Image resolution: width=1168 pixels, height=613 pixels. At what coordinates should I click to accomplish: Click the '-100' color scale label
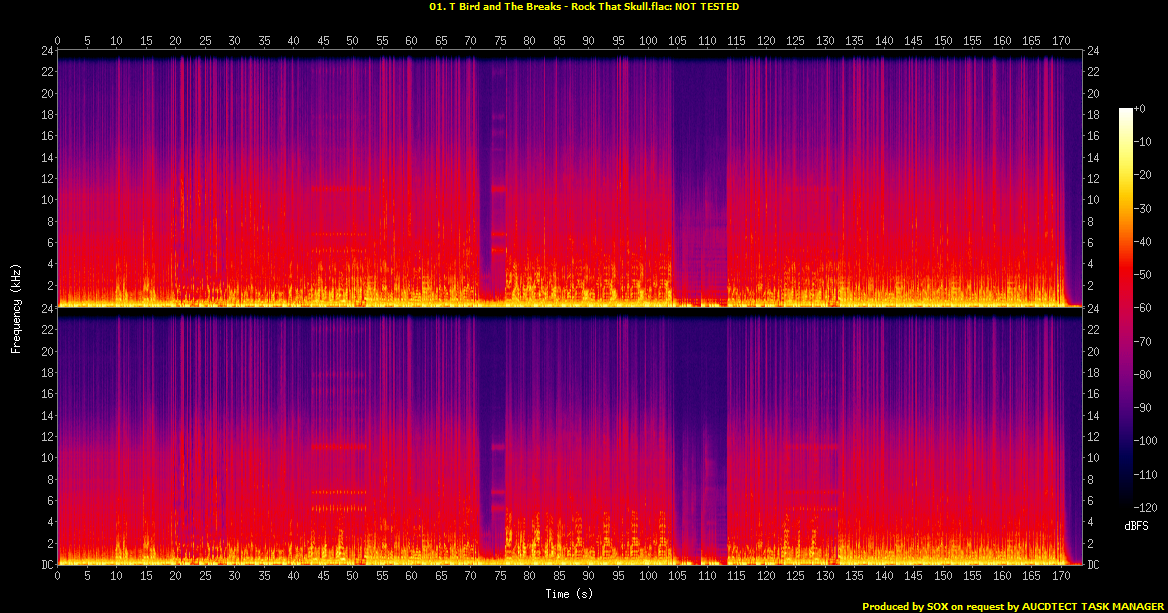click(x=1146, y=441)
